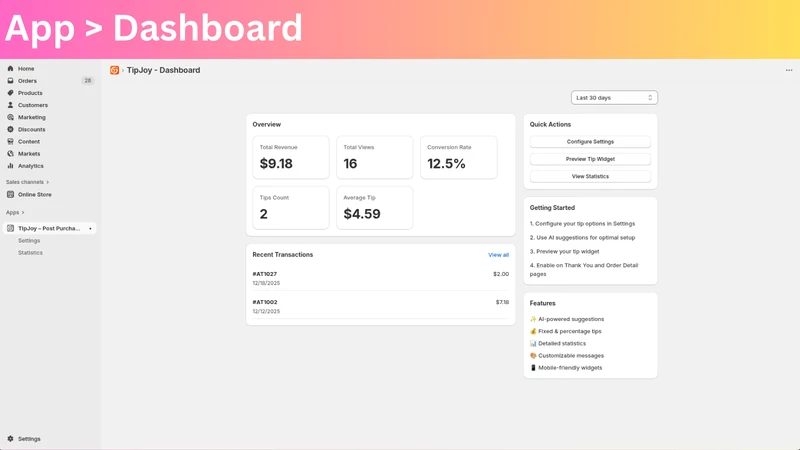Open Orders in the sidebar
The image size is (800, 450).
[x=27, y=81]
